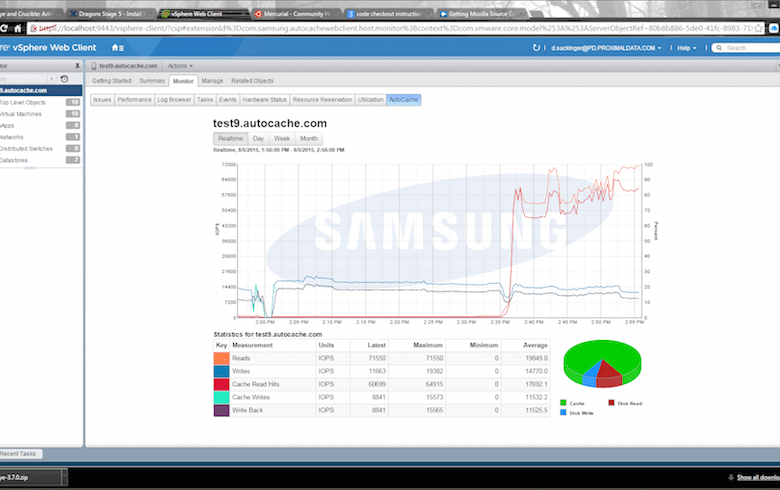Open Hardware Status sub-tab

[264, 99]
